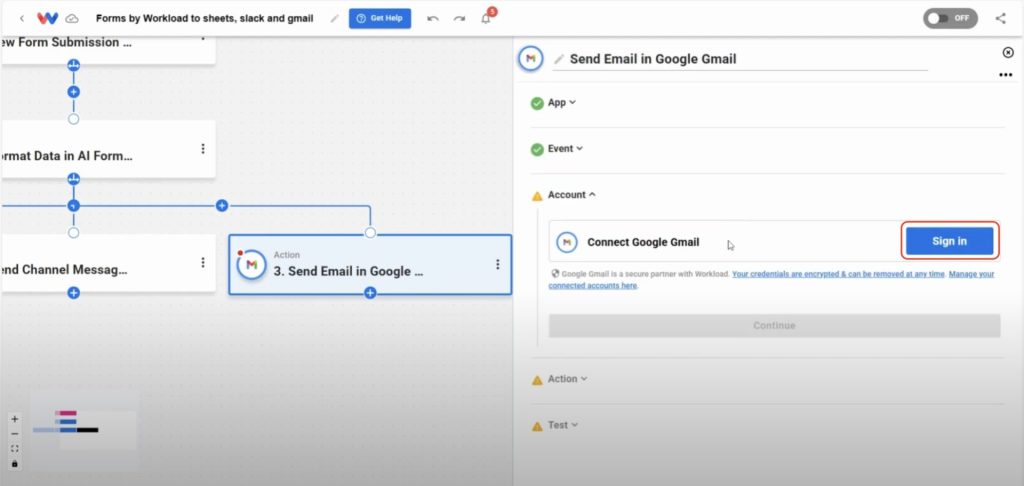1024x486 pixels.
Task: Add step below New Form Submission node
Action: coord(73,92)
